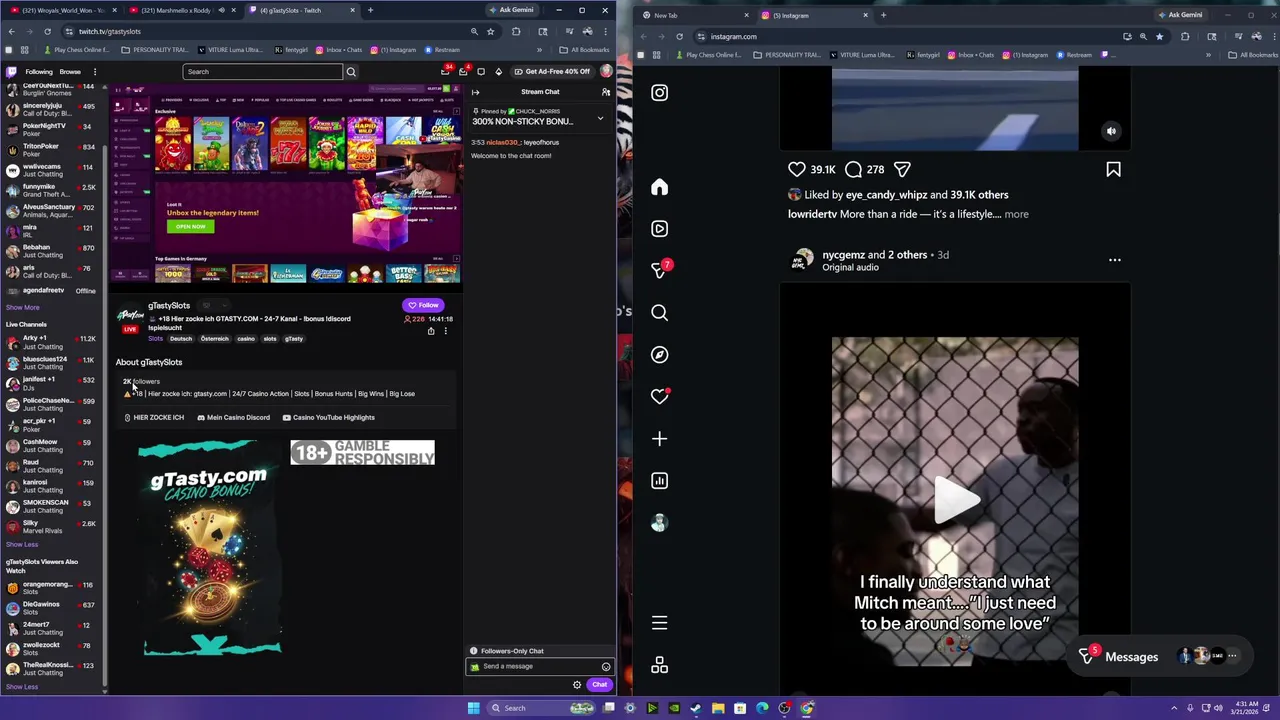
Task: Create a new Instagram post with plus icon
Action: pyautogui.click(x=659, y=439)
